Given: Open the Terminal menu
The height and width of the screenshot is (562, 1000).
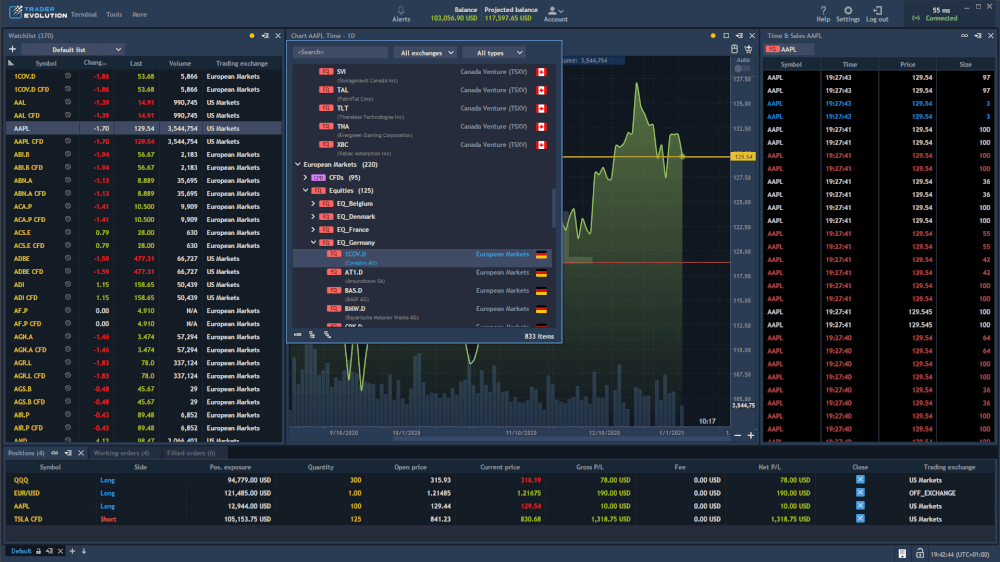Looking at the screenshot, I should 84,14.
